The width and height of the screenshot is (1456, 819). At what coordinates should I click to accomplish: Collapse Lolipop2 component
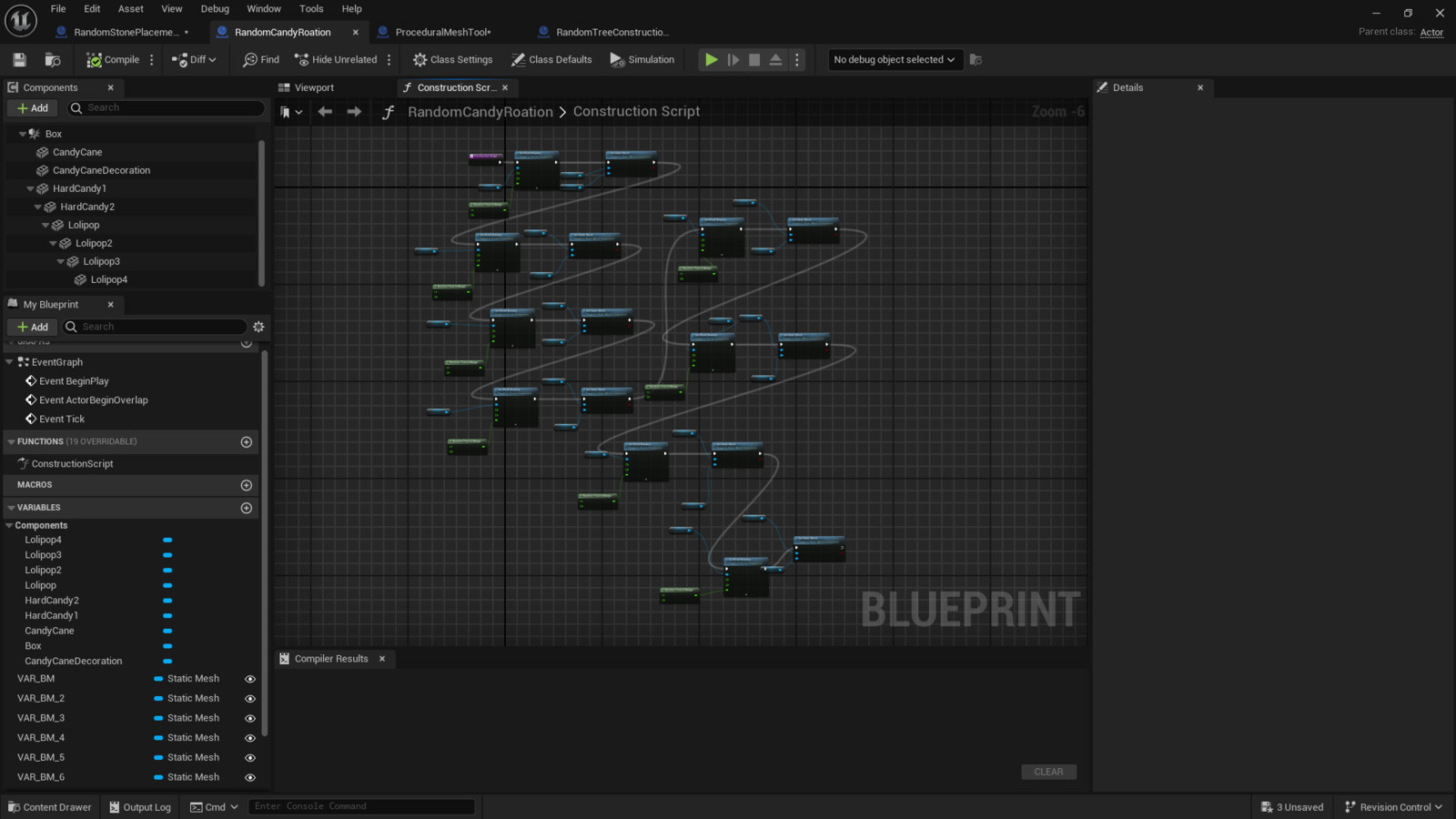[x=53, y=244]
